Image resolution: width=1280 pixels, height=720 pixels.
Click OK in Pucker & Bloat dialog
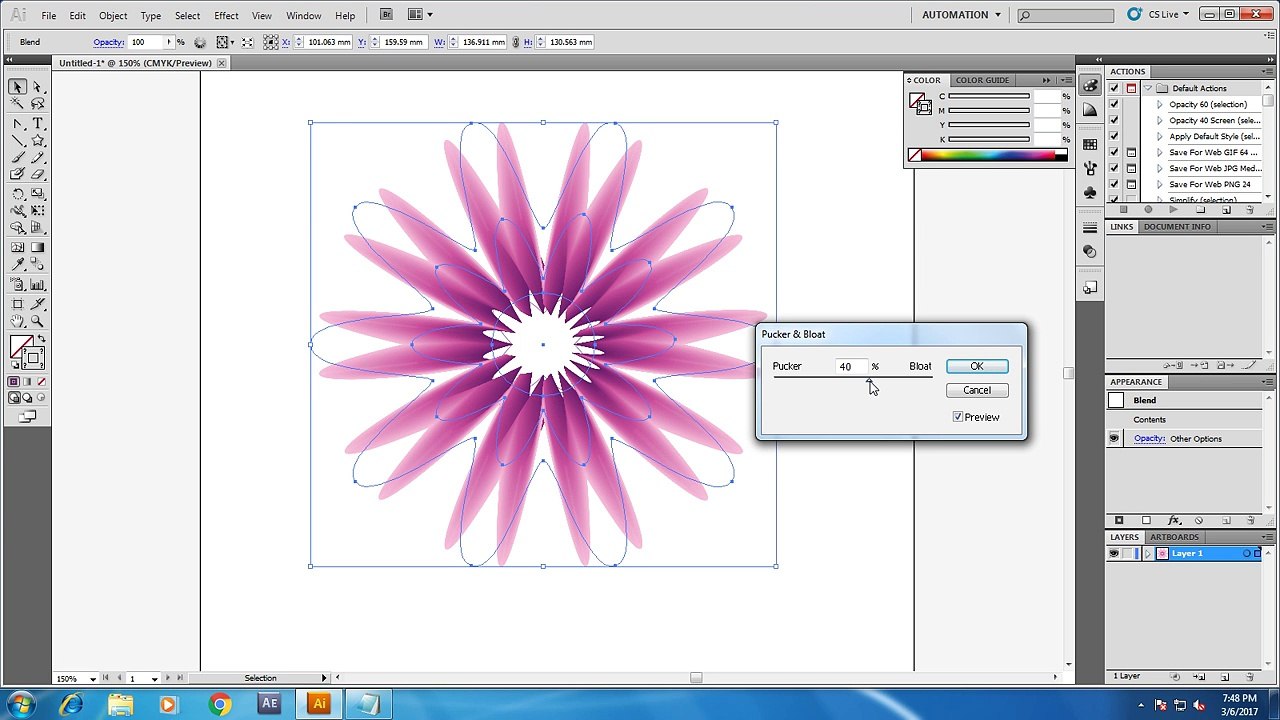(x=977, y=366)
